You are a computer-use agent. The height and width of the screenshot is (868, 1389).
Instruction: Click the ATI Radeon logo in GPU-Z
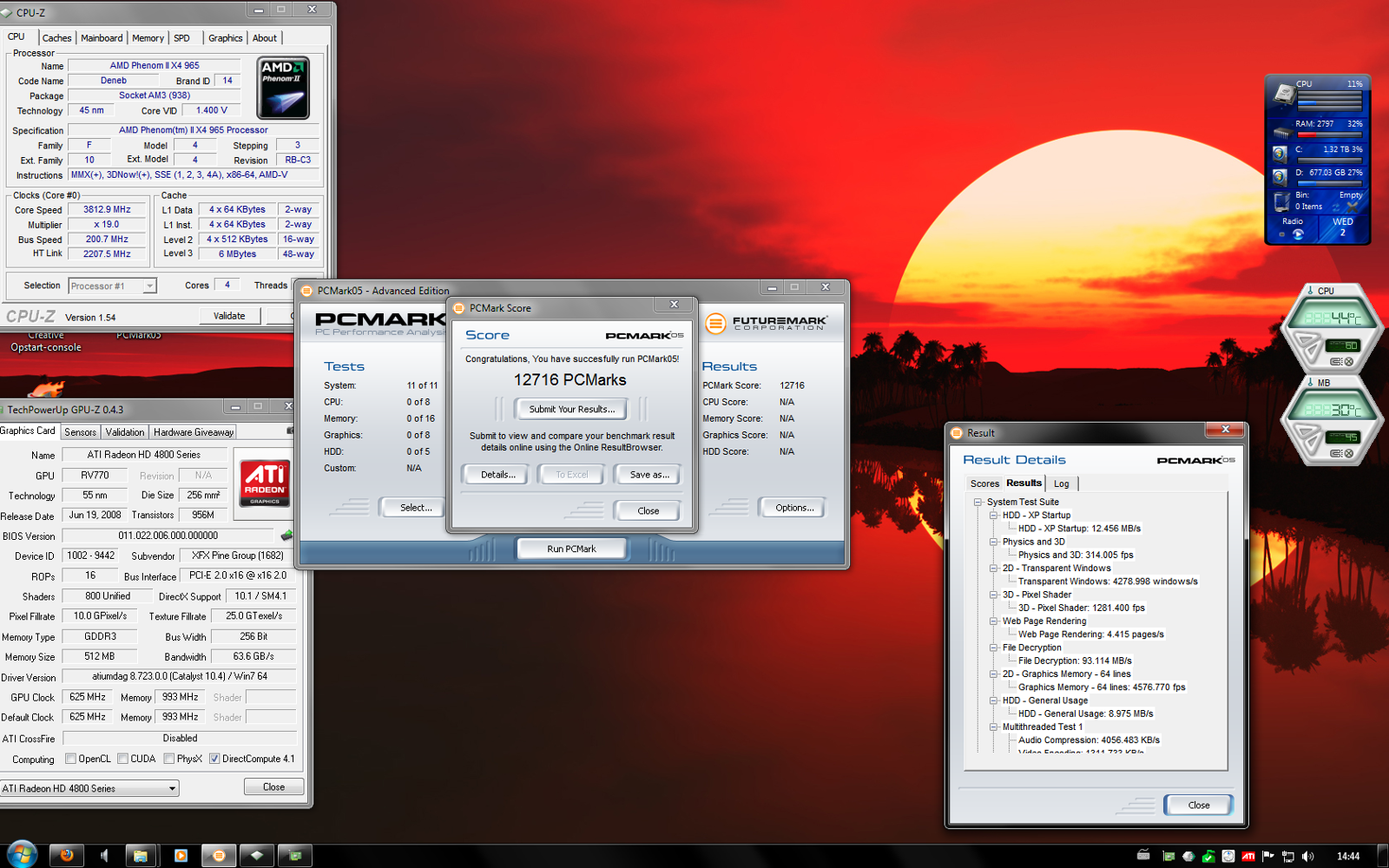(x=265, y=483)
